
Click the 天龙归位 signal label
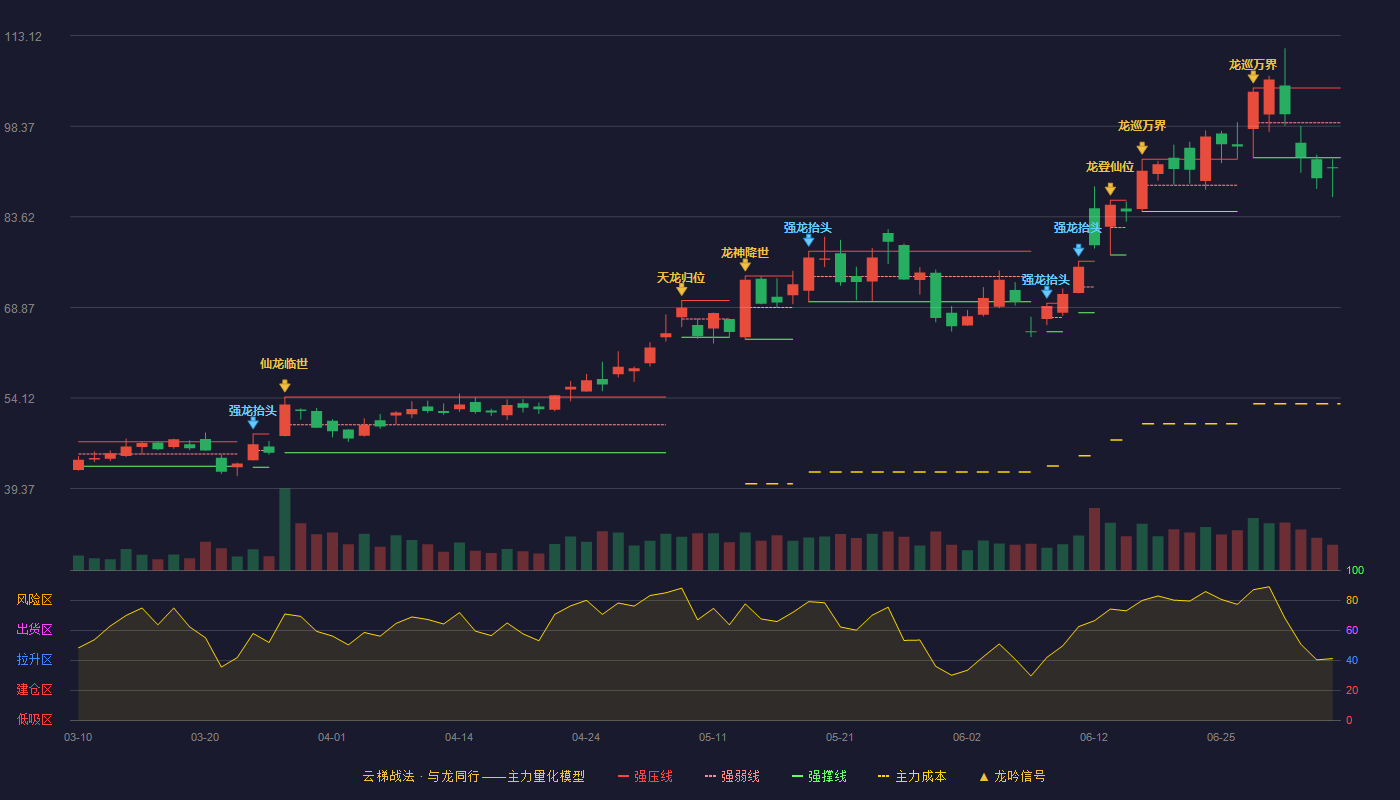click(681, 278)
